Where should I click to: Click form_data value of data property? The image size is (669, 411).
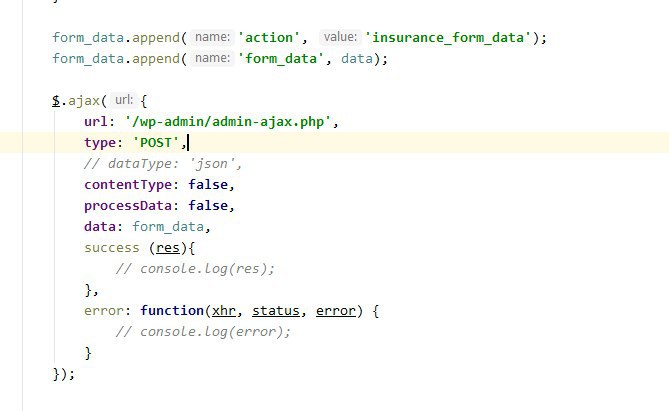168,227
